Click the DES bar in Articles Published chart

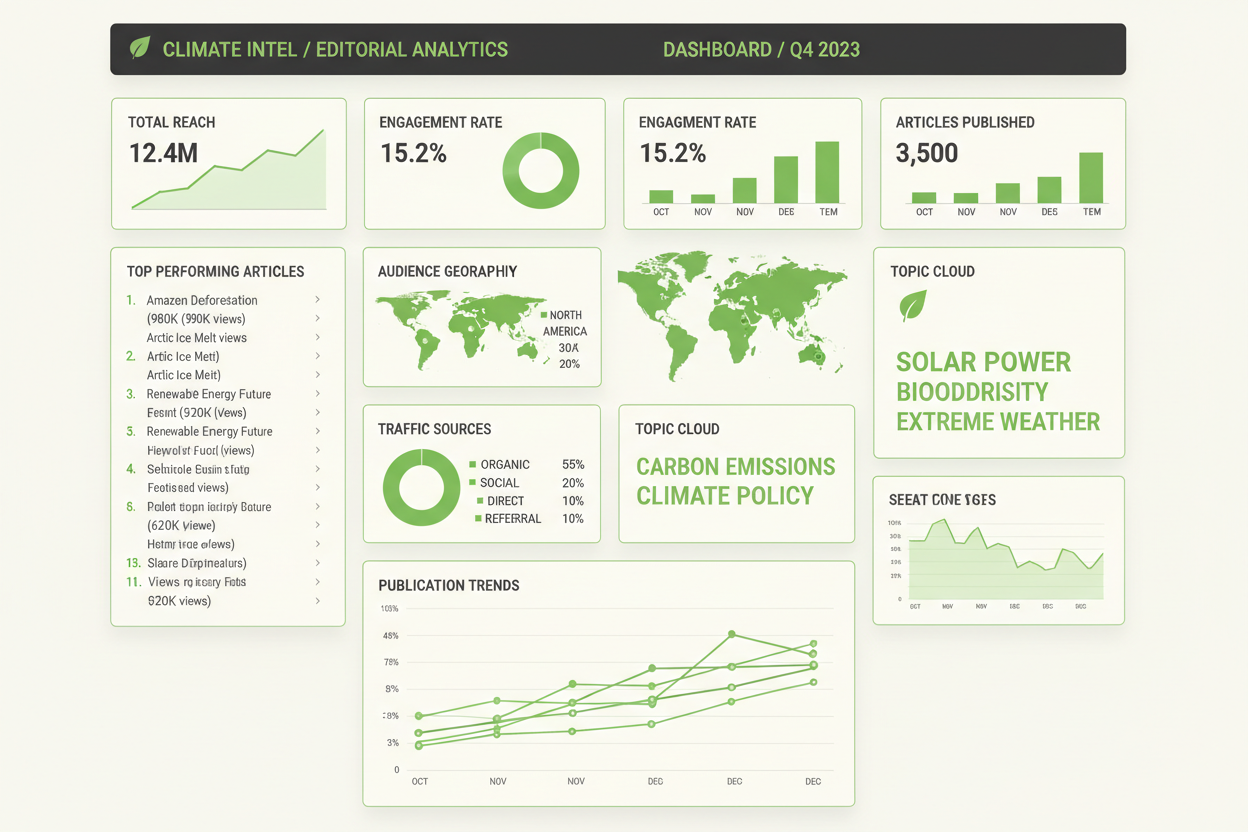tap(1049, 190)
